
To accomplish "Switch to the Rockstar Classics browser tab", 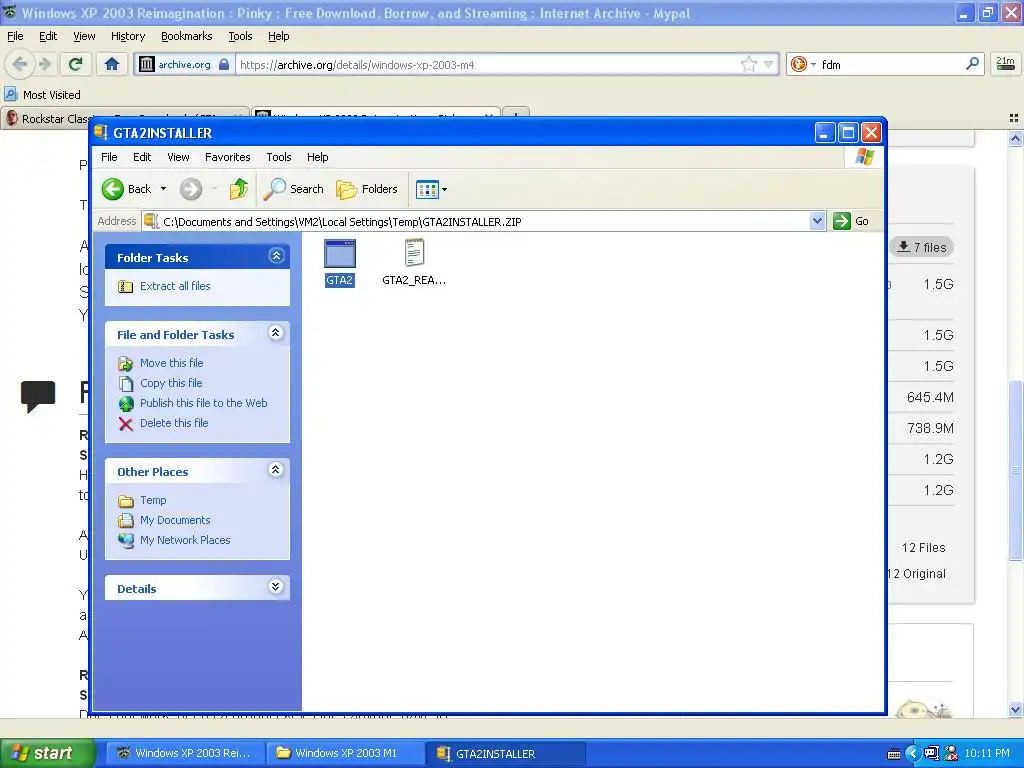I will 49,119.
